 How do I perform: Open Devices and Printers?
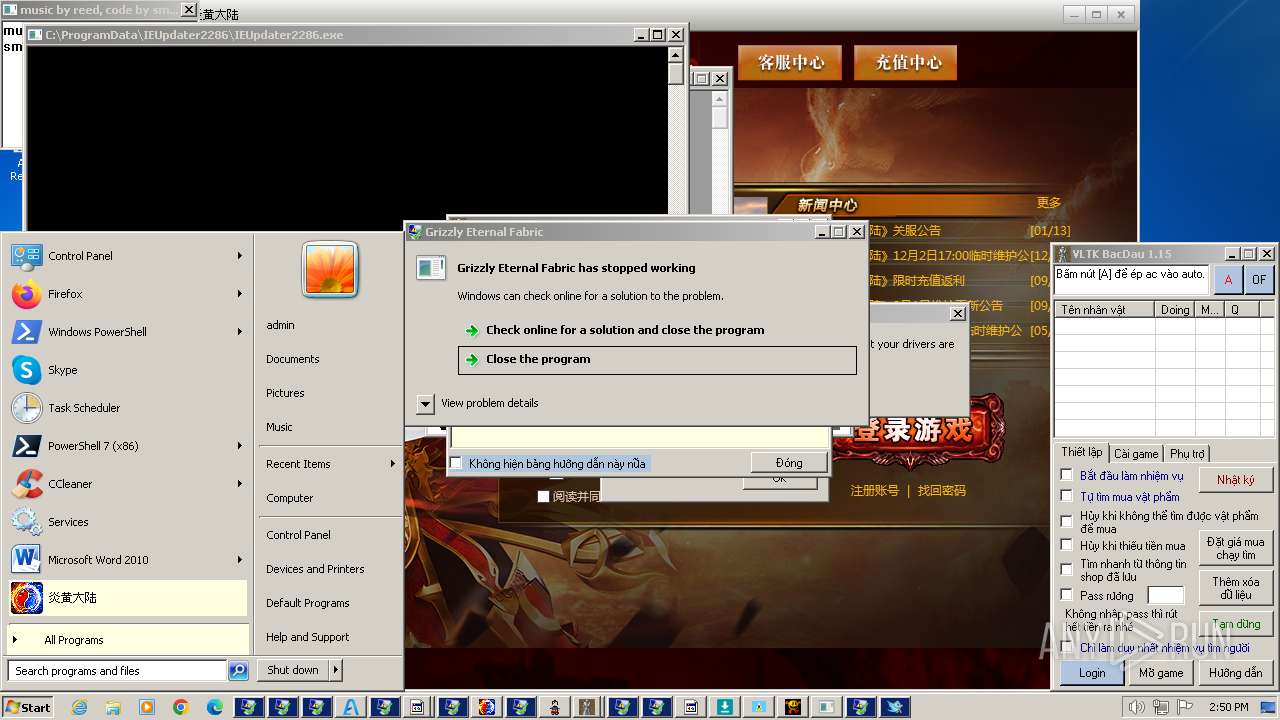[x=315, y=569]
